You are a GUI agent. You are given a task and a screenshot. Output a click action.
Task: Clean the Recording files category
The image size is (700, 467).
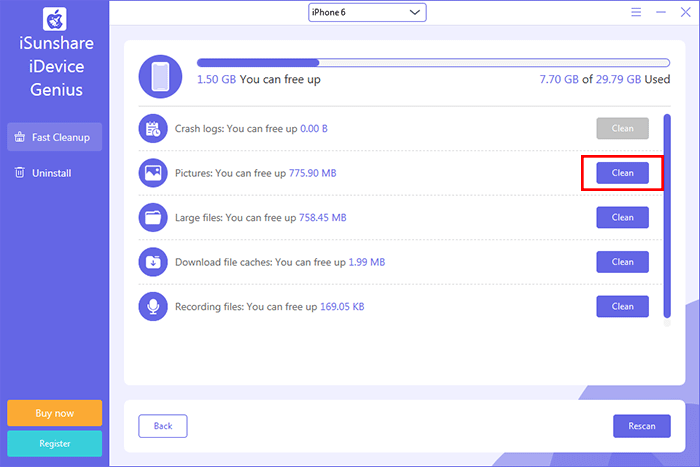coord(622,307)
